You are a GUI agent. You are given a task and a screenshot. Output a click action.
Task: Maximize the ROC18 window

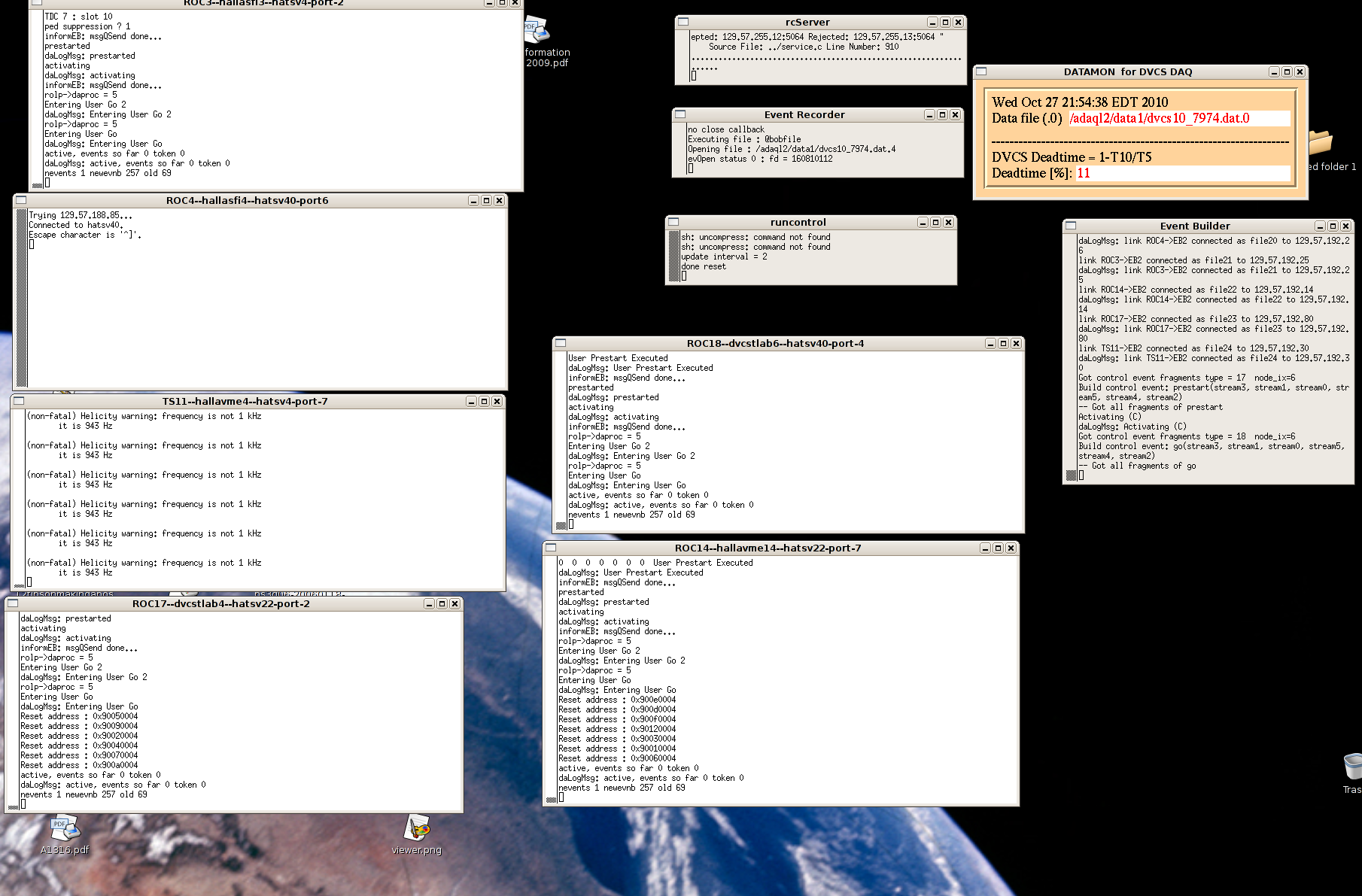1003,343
